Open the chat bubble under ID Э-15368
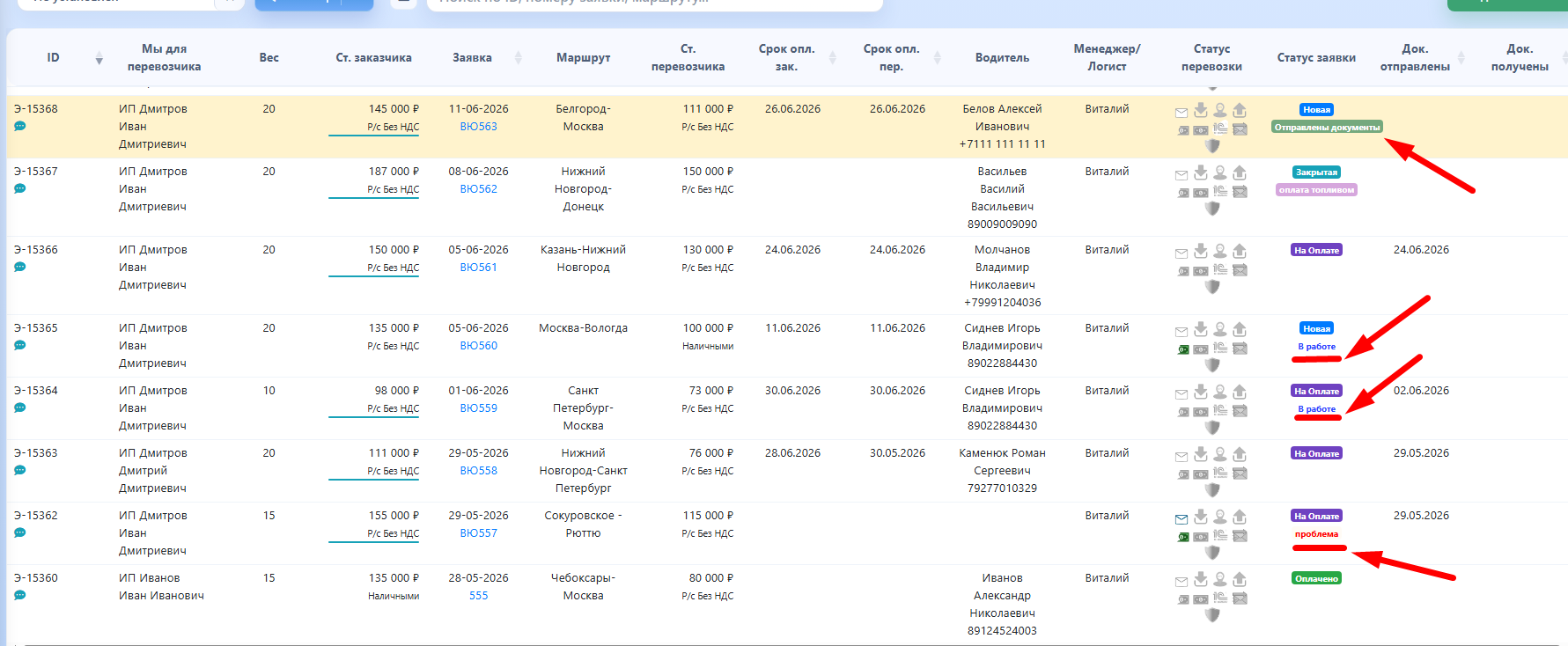 [19, 127]
